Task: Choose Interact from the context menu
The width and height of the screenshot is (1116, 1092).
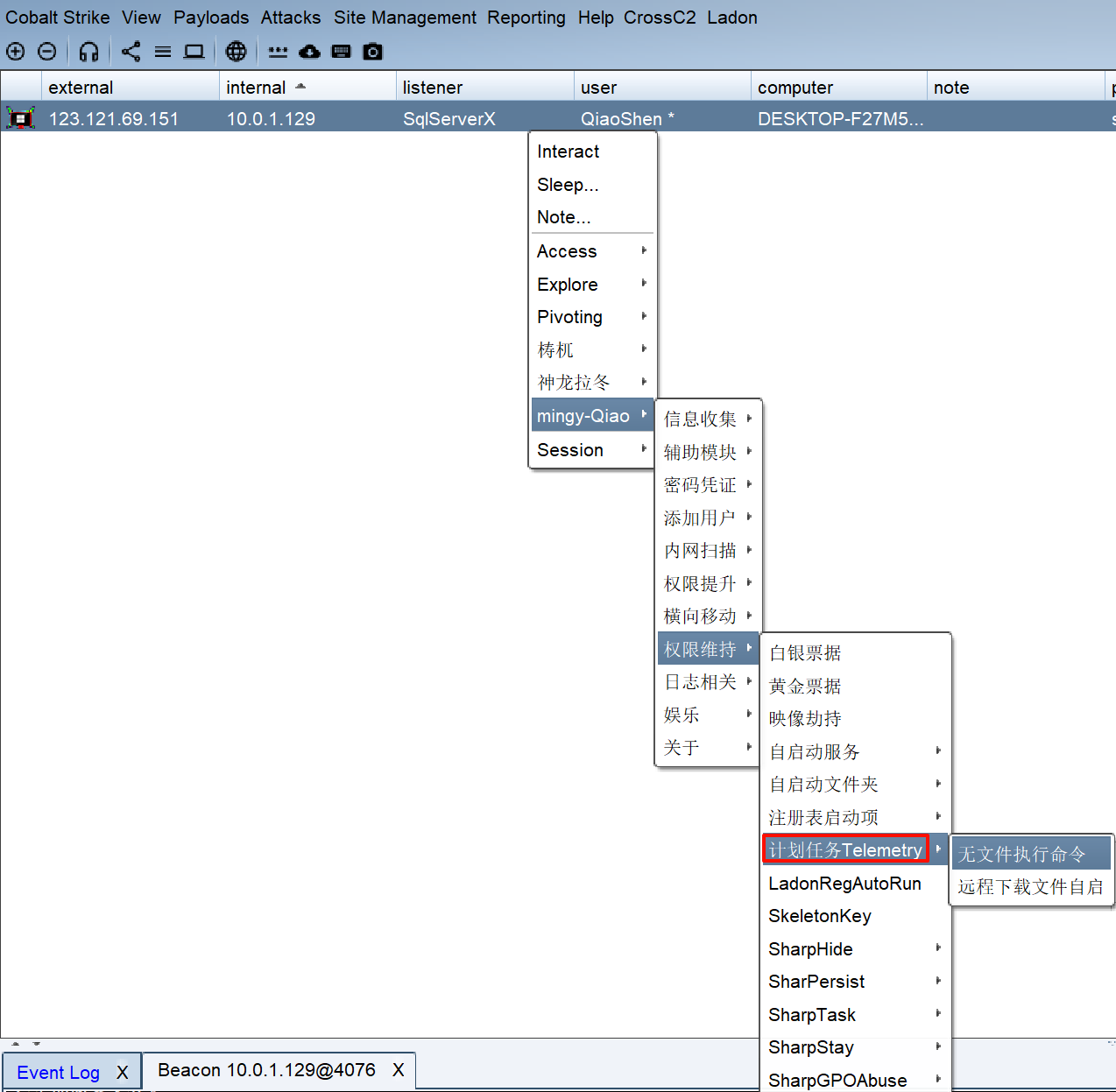Action: click(569, 151)
